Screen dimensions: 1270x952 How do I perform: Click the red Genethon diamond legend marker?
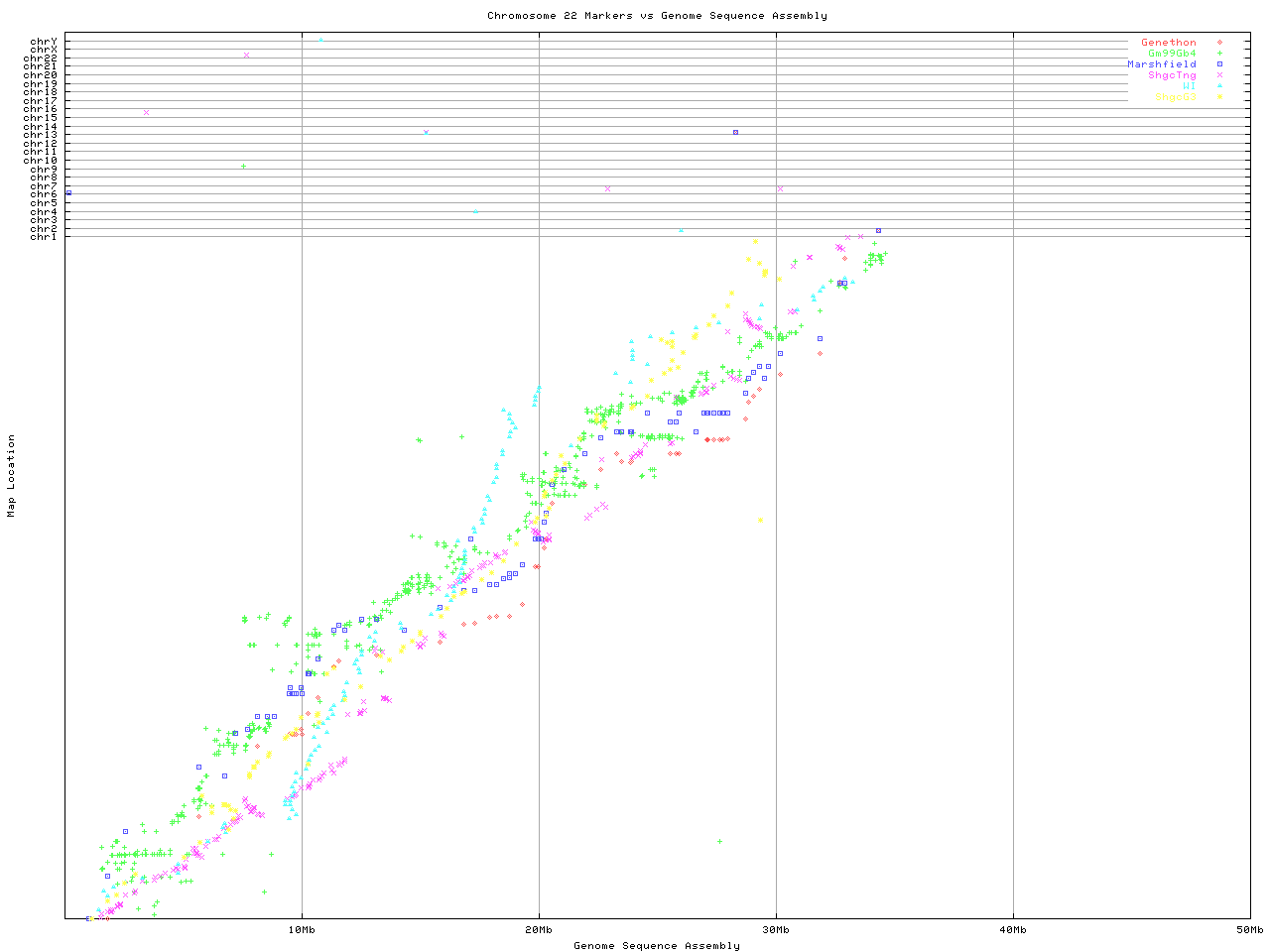tap(1219, 43)
